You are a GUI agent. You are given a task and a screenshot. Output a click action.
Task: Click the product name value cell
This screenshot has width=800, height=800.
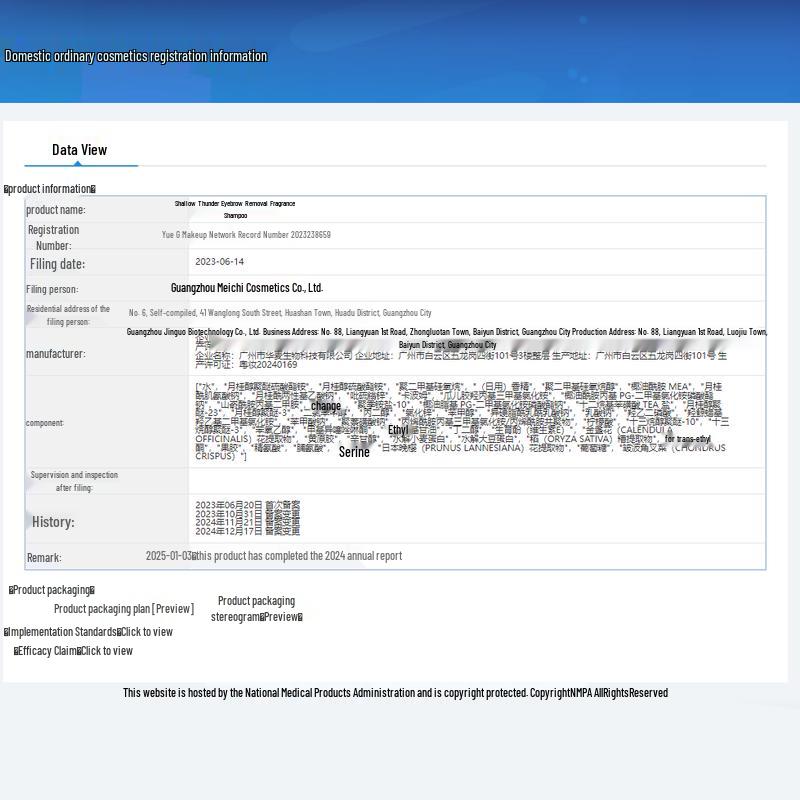pyautogui.click(x=235, y=209)
